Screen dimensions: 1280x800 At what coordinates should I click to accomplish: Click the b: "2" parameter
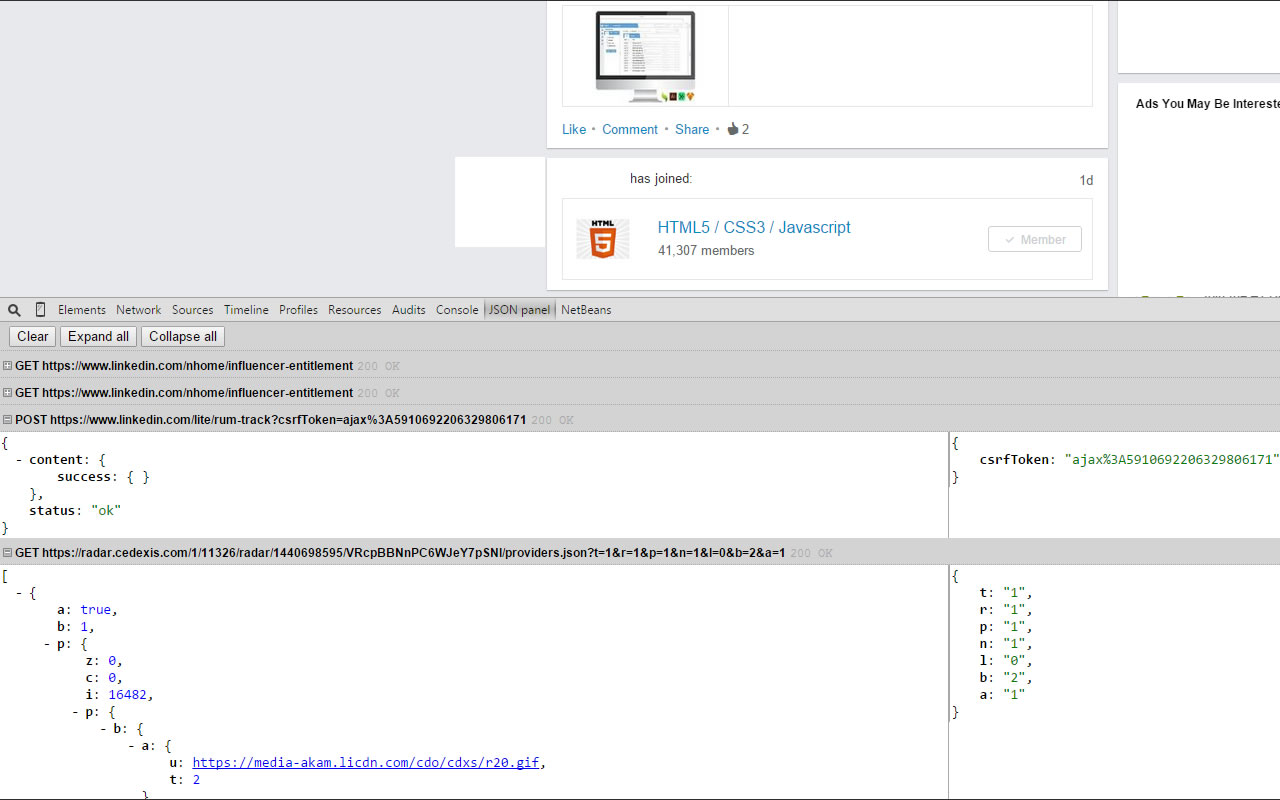pyautogui.click(x=1006, y=678)
